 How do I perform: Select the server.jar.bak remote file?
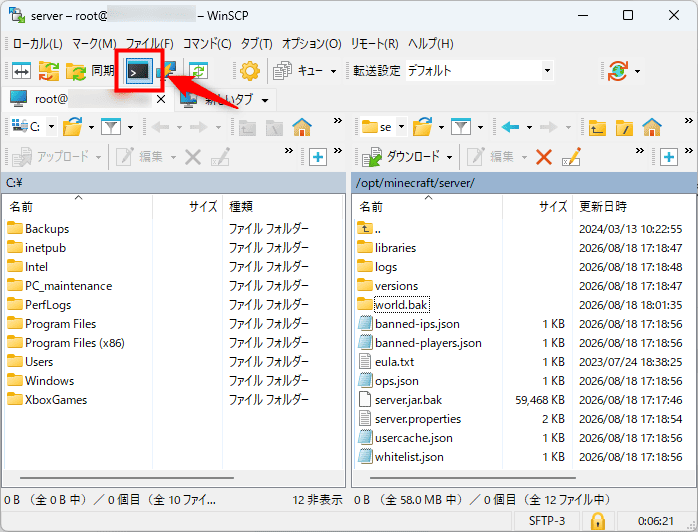click(x=400, y=399)
